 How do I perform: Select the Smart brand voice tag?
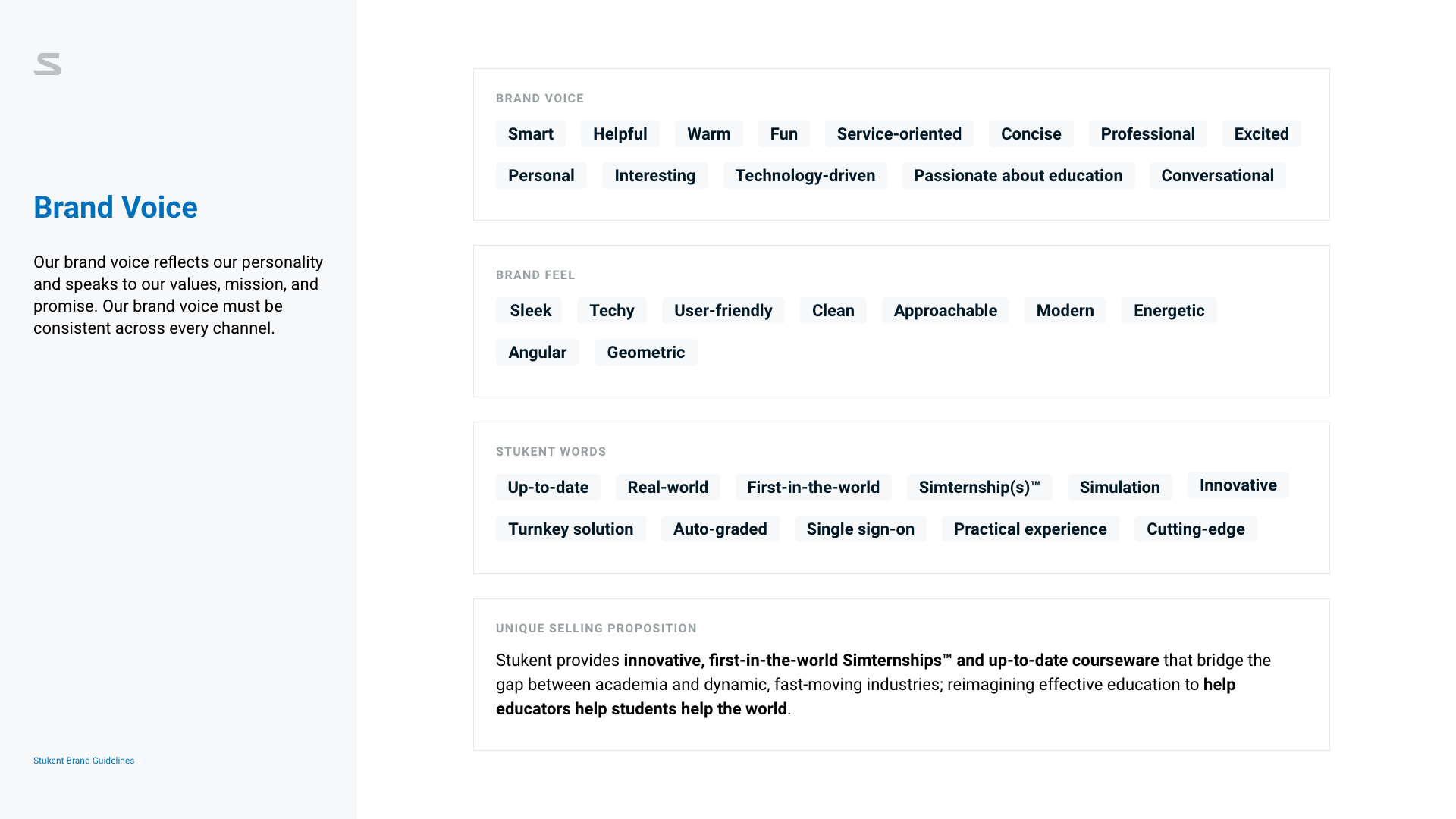[x=531, y=134]
